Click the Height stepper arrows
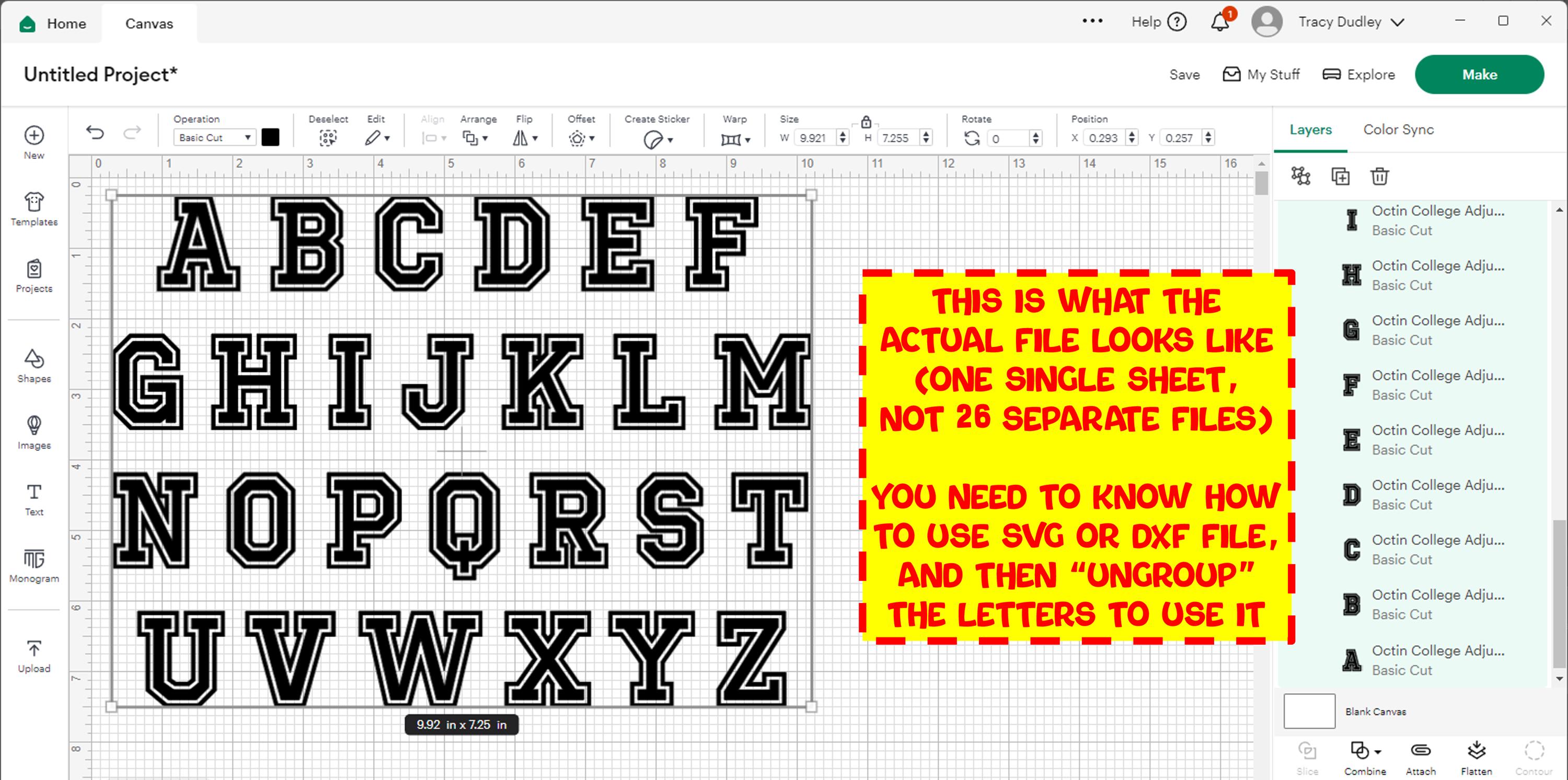Screen dimensions: 1568x780 [926, 138]
